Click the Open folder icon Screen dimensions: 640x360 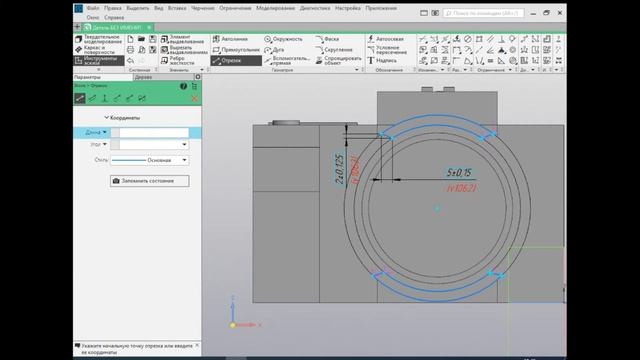click(x=141, y=39)
